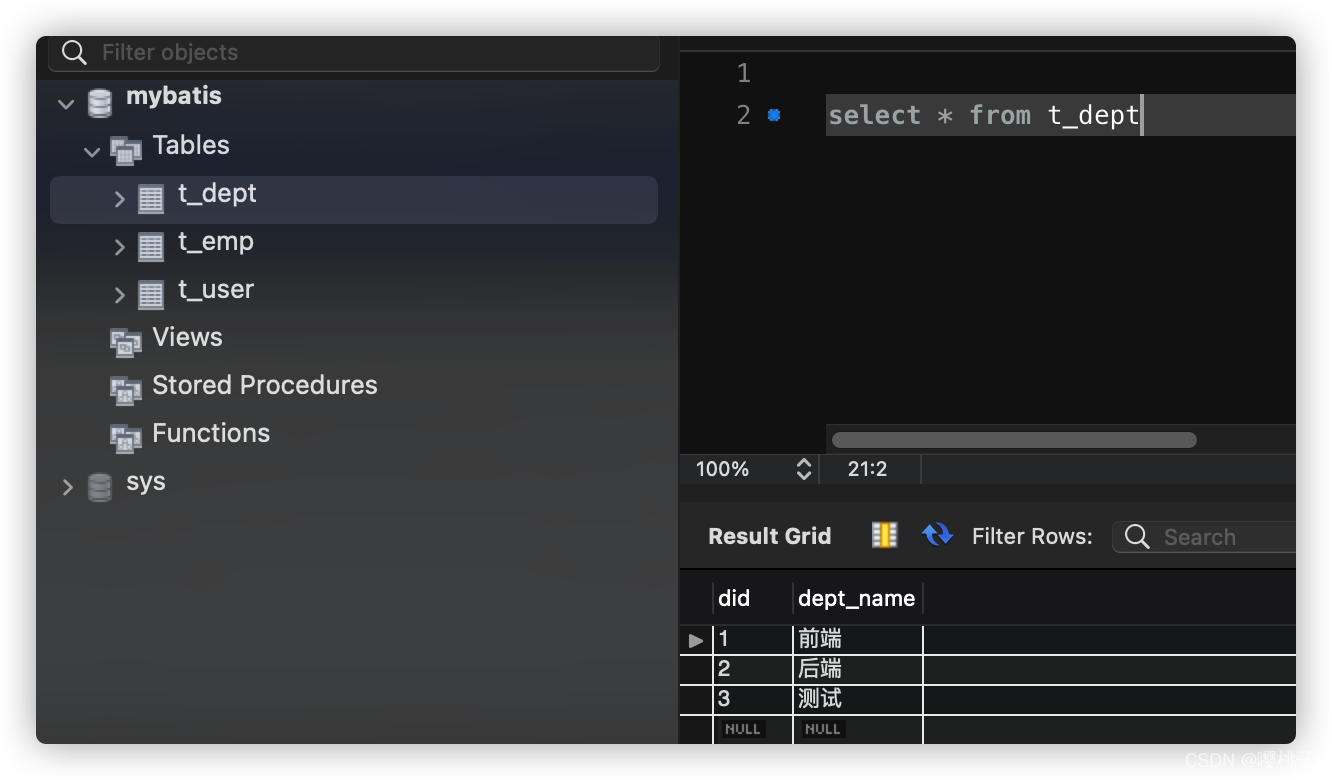Click the row pointer arrow beside row 1
1332x780 pixels.
click(x=696, y=640)
